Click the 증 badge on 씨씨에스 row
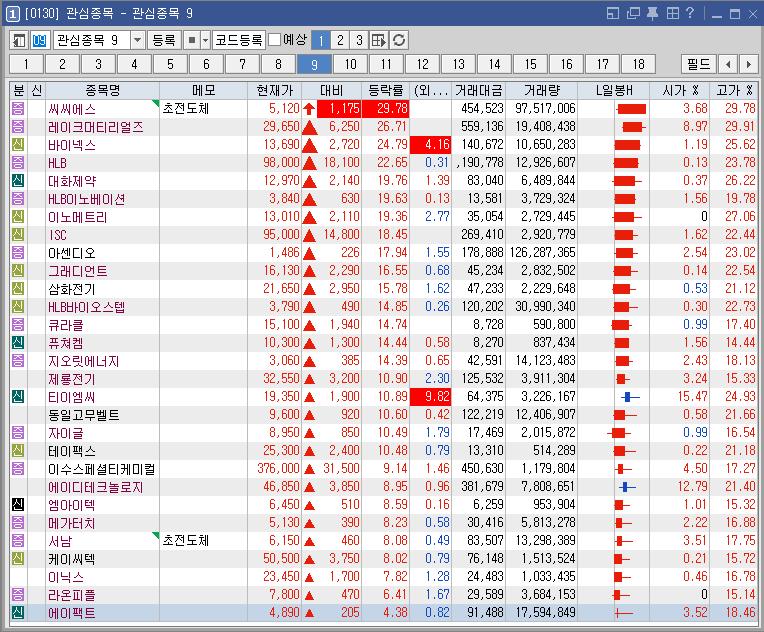This screenshot has width=764, height=632. (18, 108)
